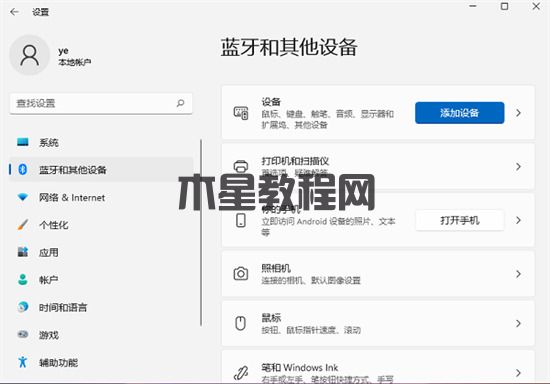Go back using the back arrow
This screenshot has height=384, width=550.
point(14,12)
